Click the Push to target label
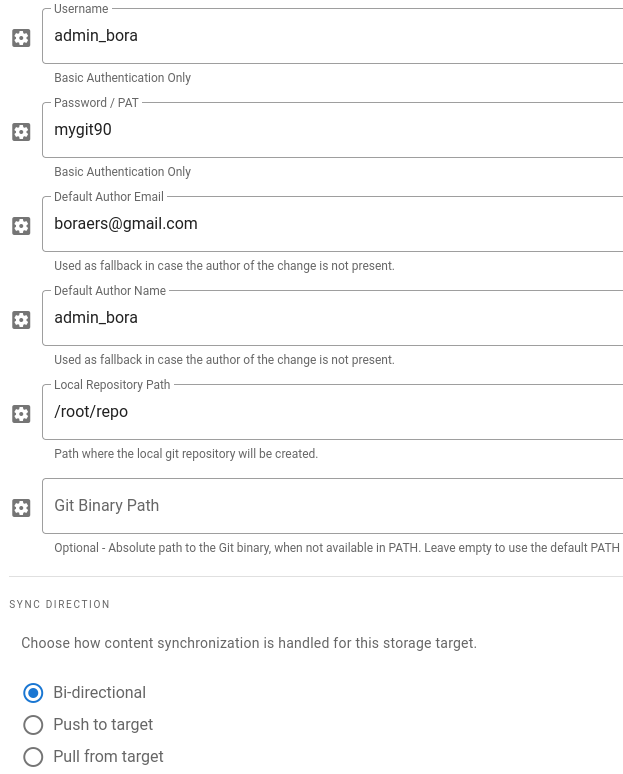Image resolution: width=623 pixels, height=774 pixels. (103, 725)
